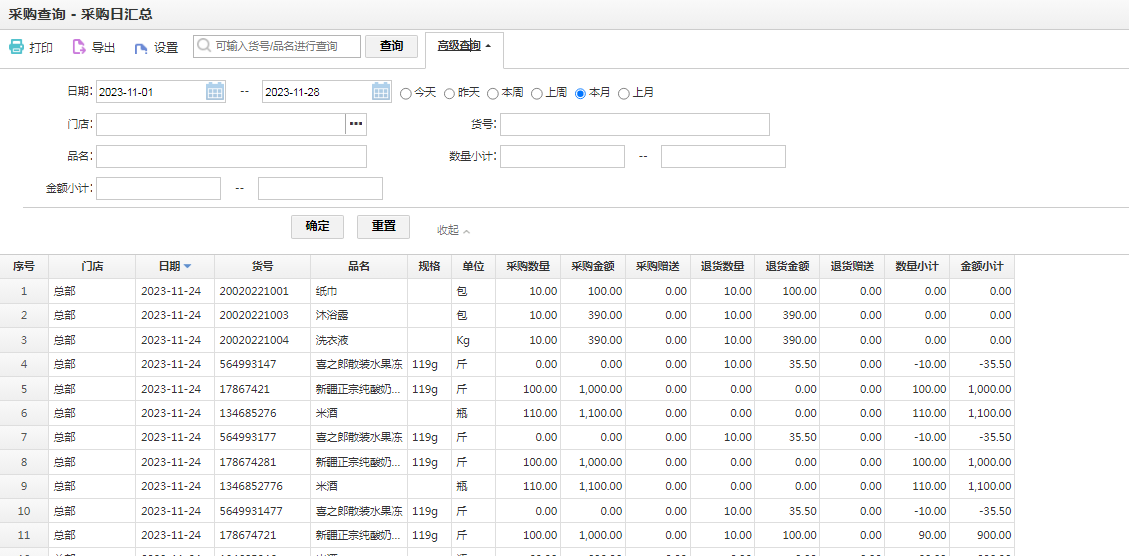Click the 门店 input field

(x=221, y=125)
